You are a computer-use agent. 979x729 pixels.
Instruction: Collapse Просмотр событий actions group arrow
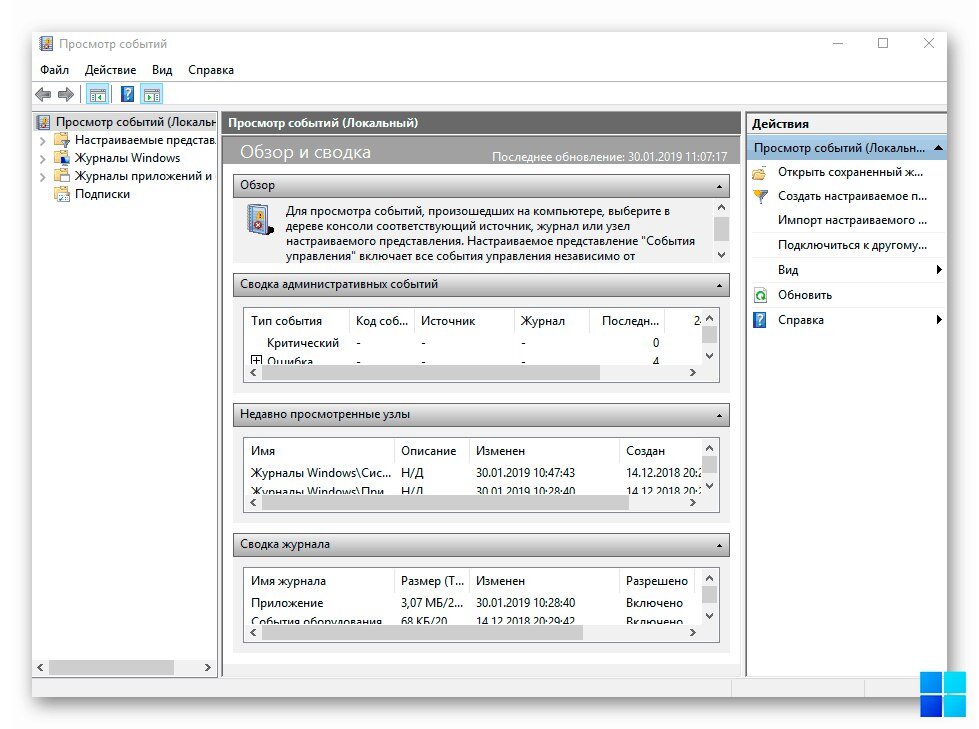click(938, 148)
